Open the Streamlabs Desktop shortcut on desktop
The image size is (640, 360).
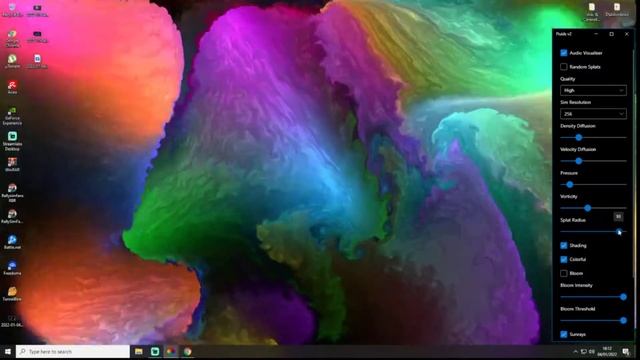click(12, 141)
